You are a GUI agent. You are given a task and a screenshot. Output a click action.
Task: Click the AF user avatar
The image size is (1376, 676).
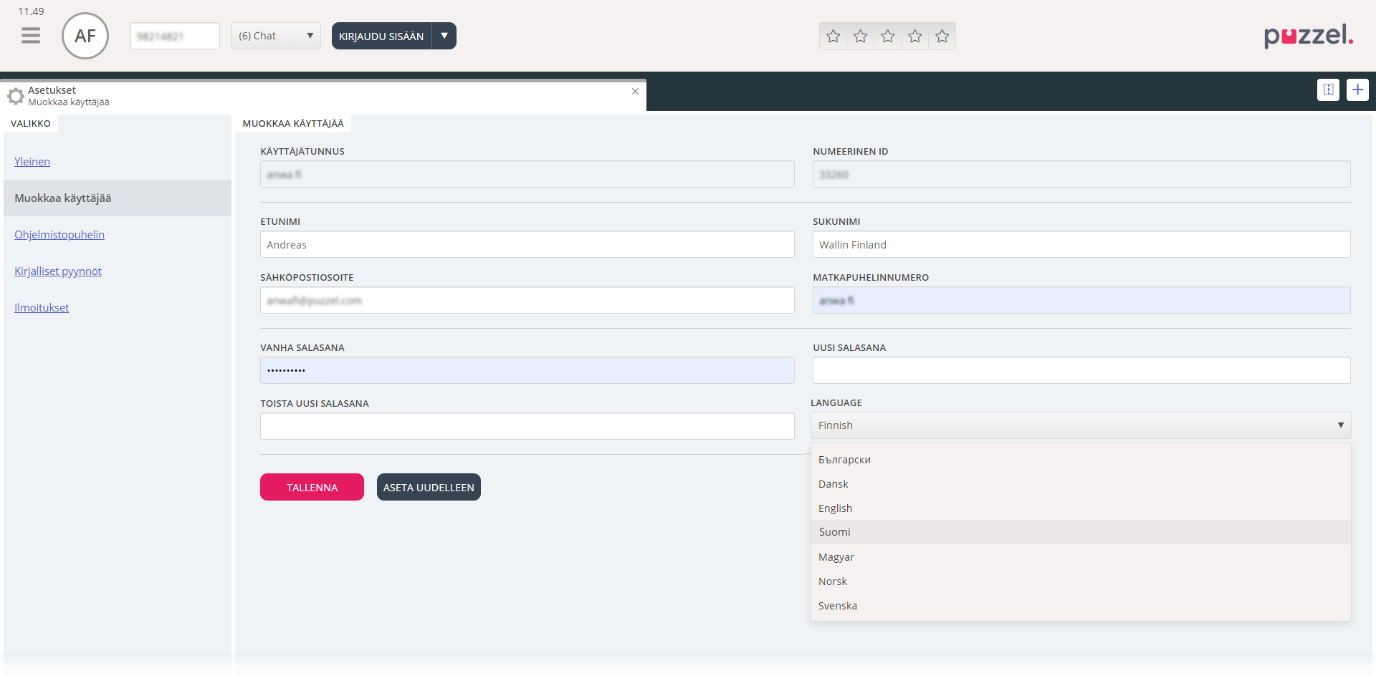(85, 37)
